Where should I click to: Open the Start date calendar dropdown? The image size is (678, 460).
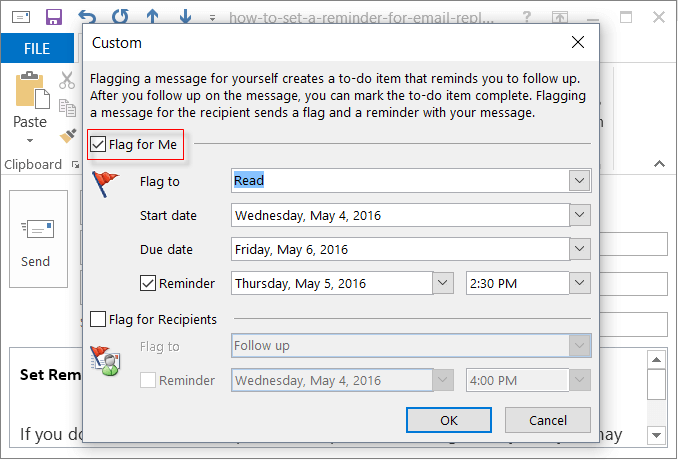[580, 215]
